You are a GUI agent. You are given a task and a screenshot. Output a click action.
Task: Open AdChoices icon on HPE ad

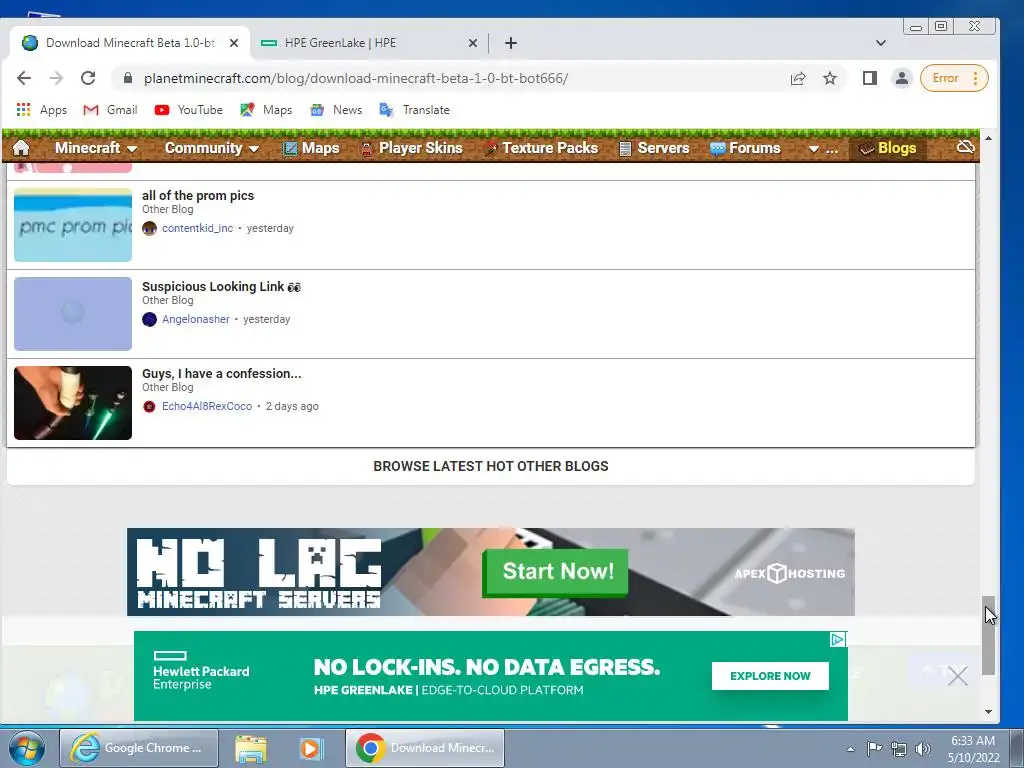pos(839,639)
